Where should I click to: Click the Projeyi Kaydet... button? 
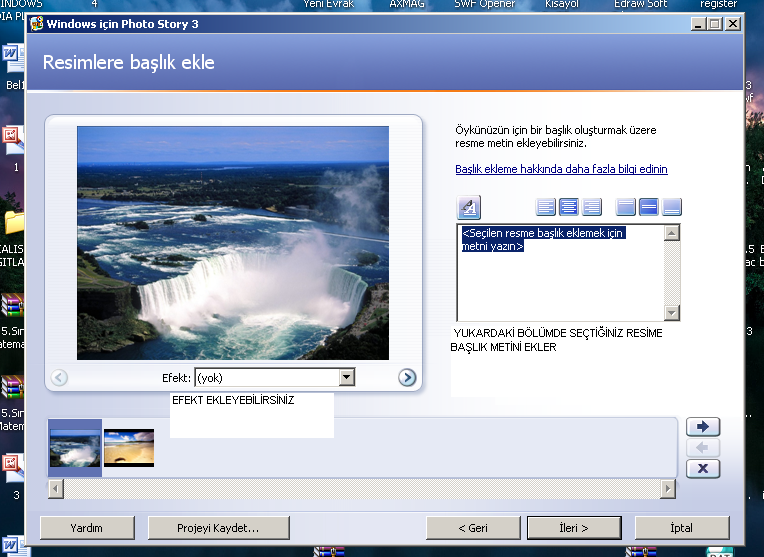click(219, 527)
